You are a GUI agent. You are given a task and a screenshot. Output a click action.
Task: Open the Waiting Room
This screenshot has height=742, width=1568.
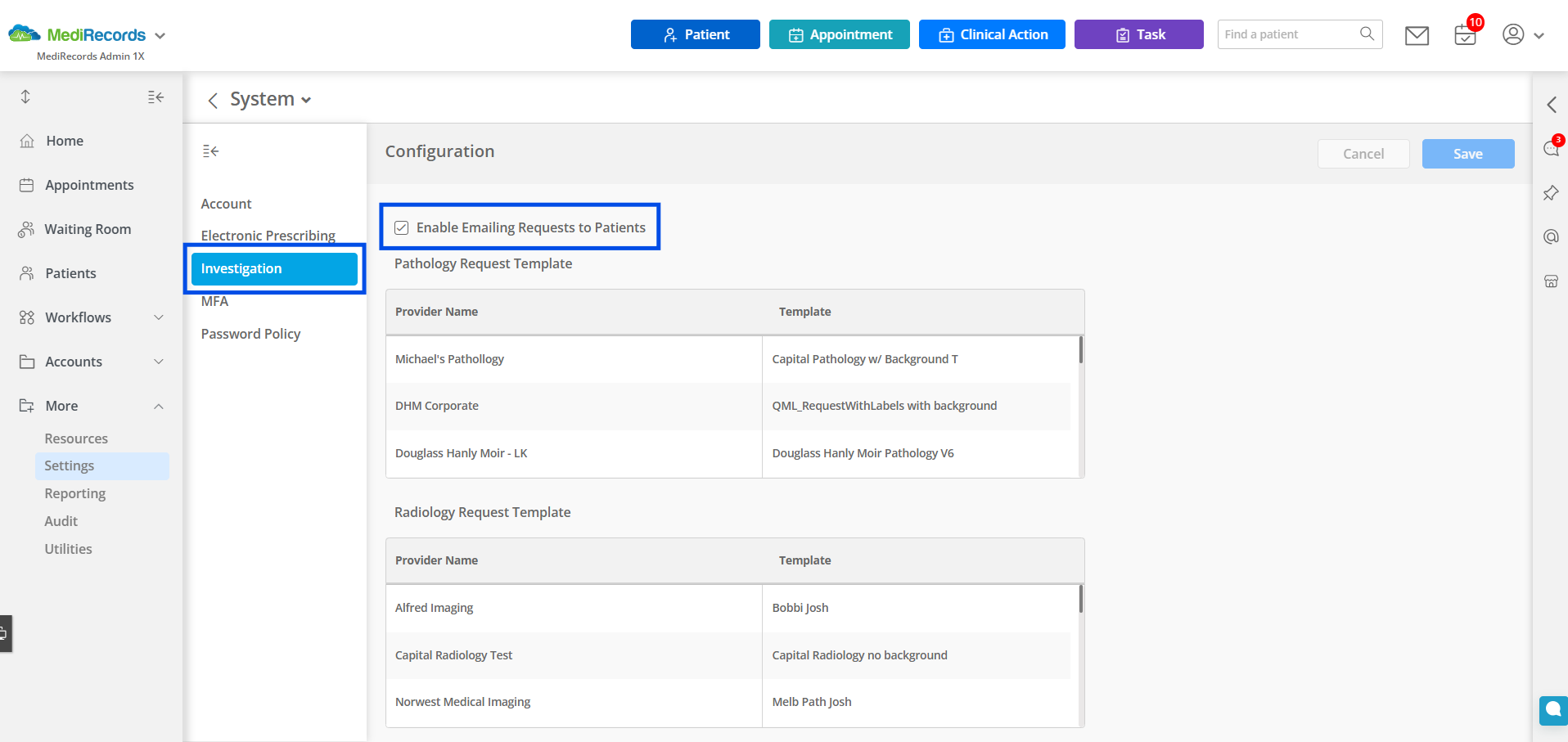pyautogui.click(x=88, y=229)
